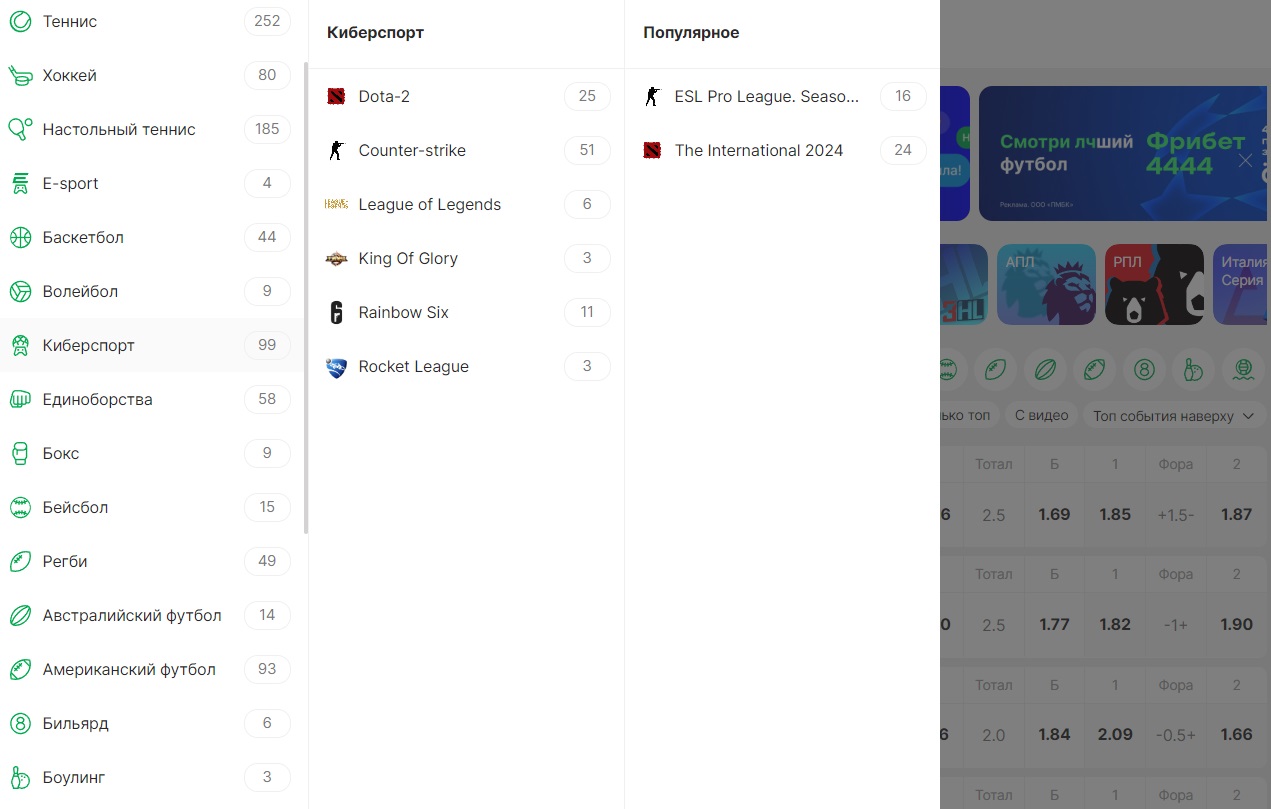Click the Бильярд category label
Image resolution: width=1271 pixels, height=809 pixels.
coord(76,723)
